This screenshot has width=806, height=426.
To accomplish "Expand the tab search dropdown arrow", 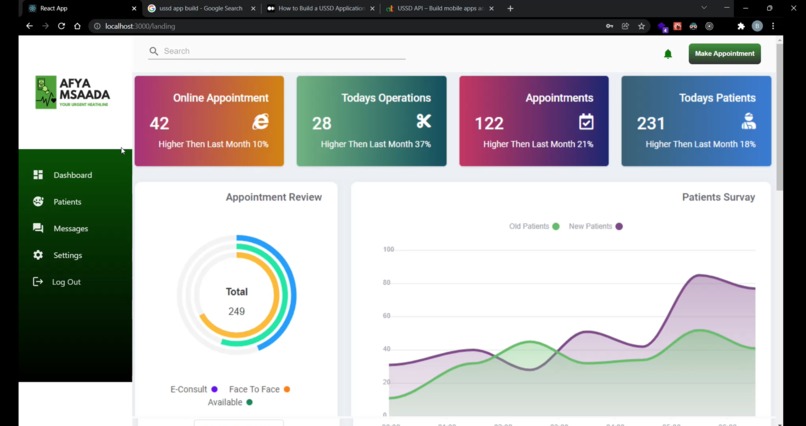I will pyautogui.click(x=704, y=8).
